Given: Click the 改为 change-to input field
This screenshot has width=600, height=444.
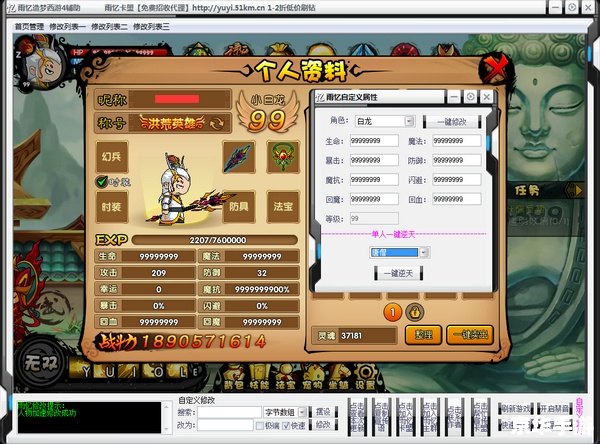Looking at the screenshot, I should click(x=225, y=425).
